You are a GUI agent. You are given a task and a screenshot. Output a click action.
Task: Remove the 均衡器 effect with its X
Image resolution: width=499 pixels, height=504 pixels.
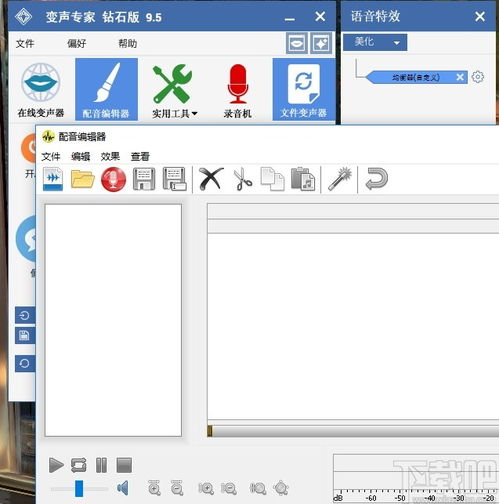460,77
